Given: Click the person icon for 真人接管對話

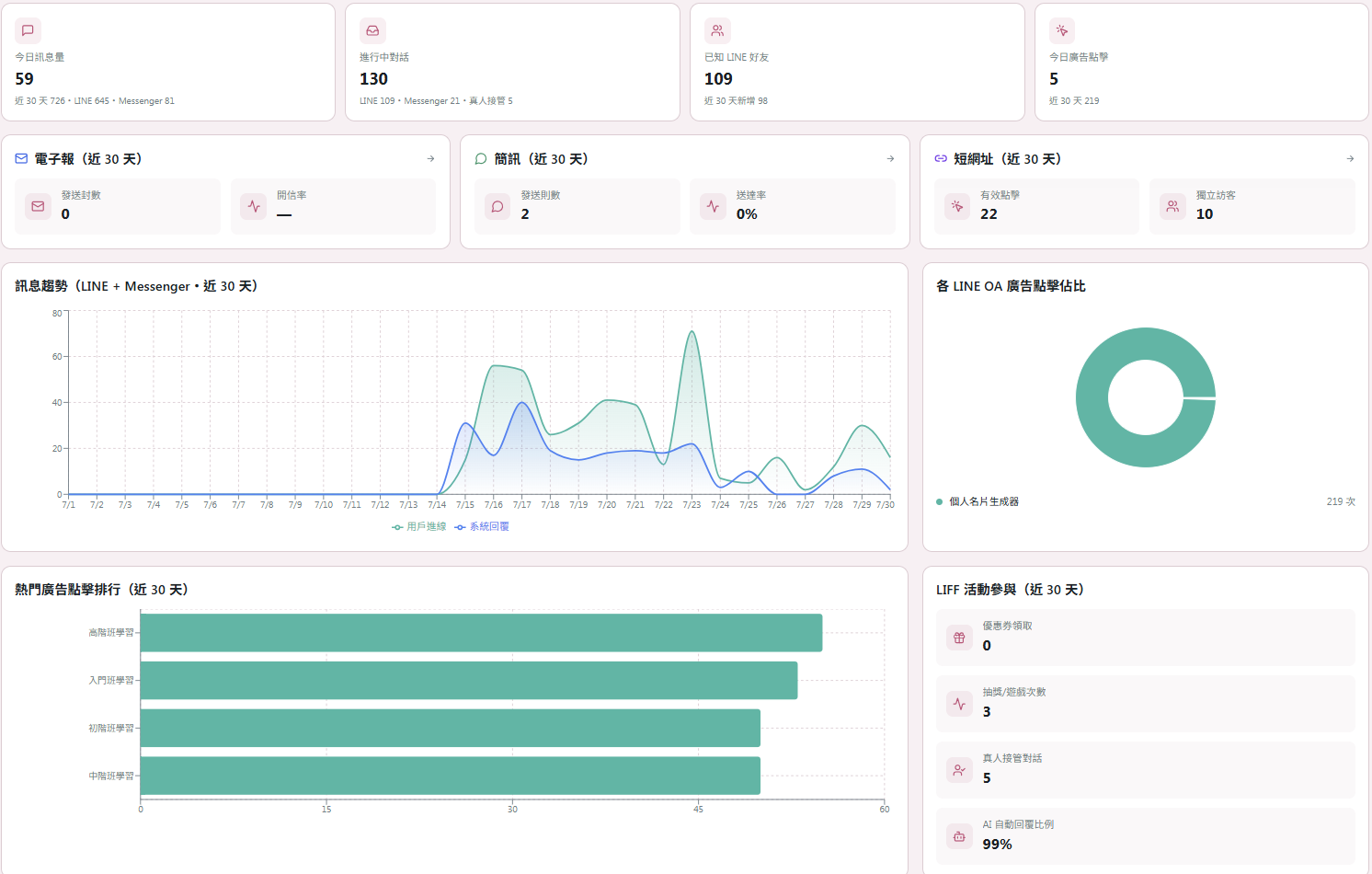Looking at the screenshot, I should [959, 770].
